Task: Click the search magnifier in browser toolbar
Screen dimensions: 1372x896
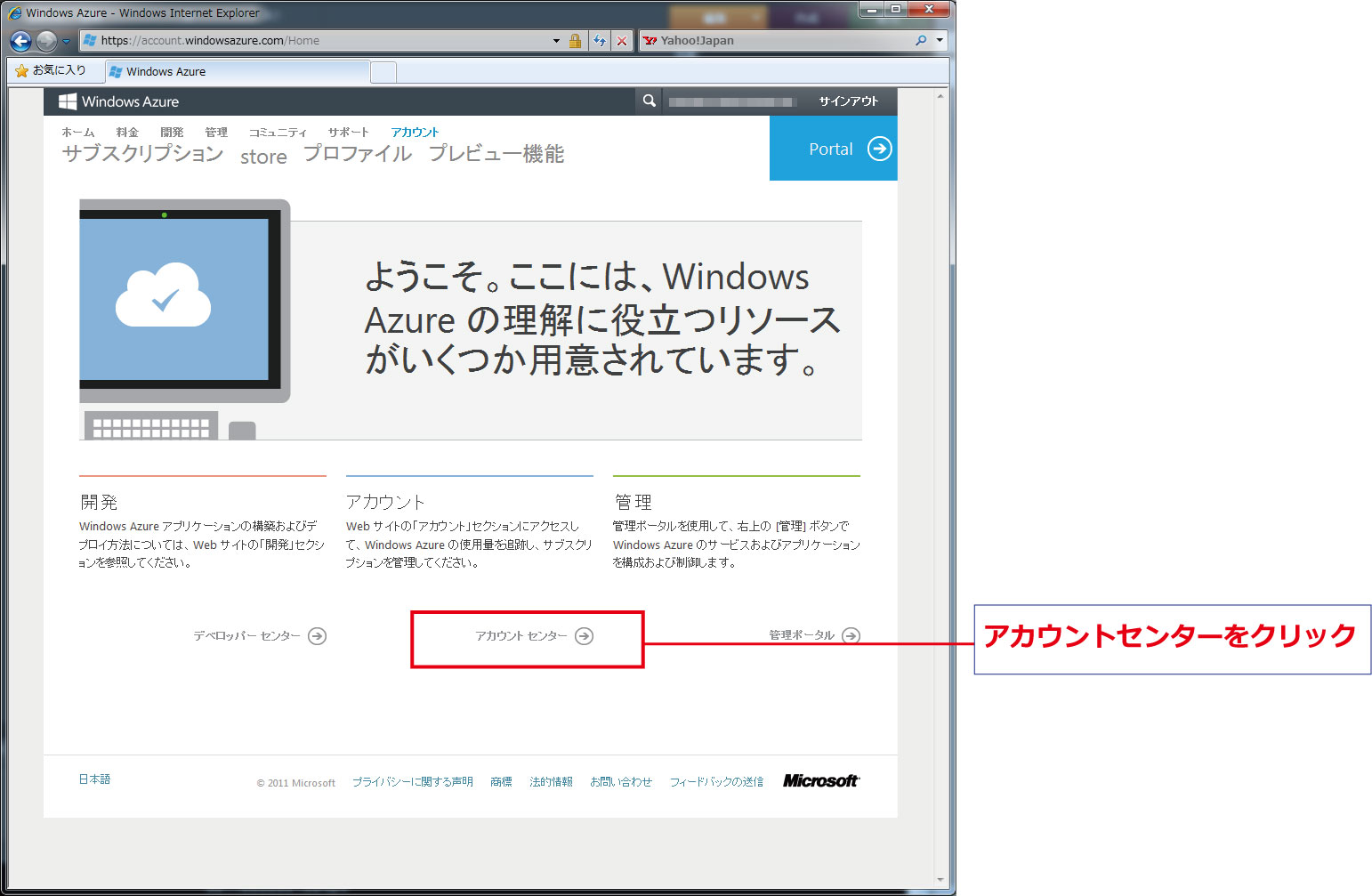Action: coord(921,40)
